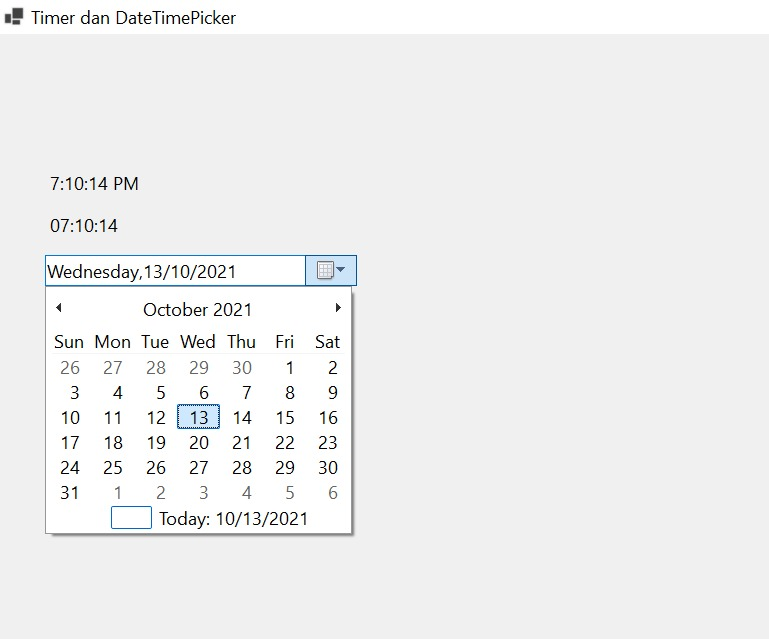
Task: Click the blue today rectangle marker
Action: (x=131, y=517)
